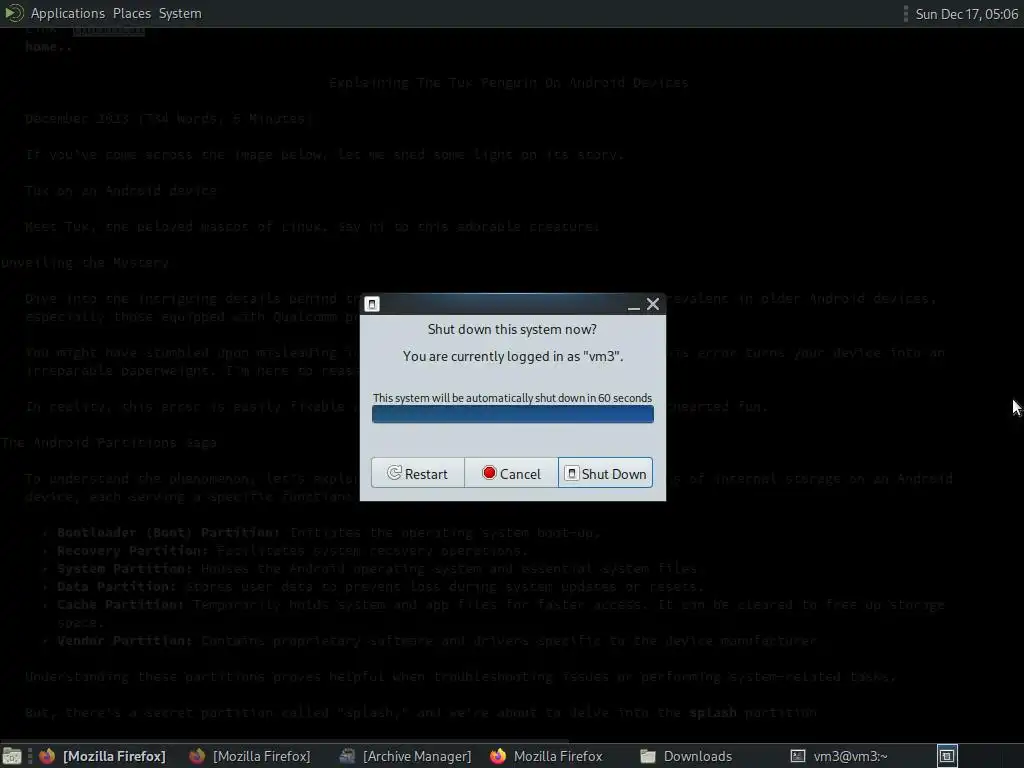Open the Applications menu
1024x768 pixels.
click(x=68, y=13)
